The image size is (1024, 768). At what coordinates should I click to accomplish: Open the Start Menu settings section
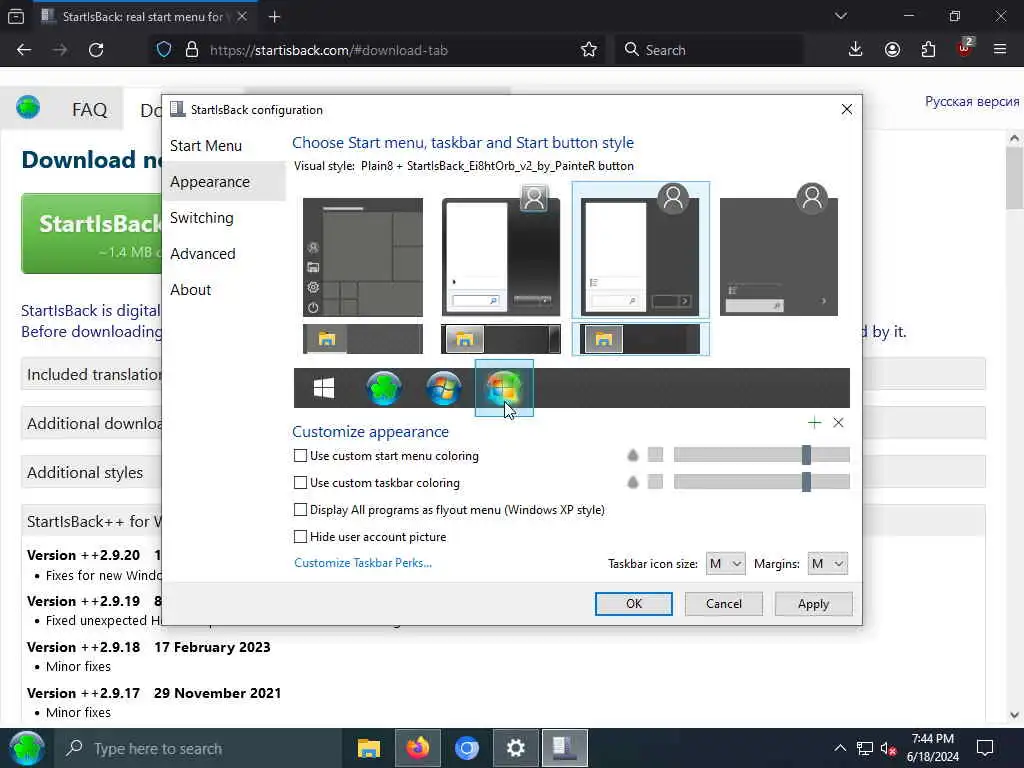206,146
